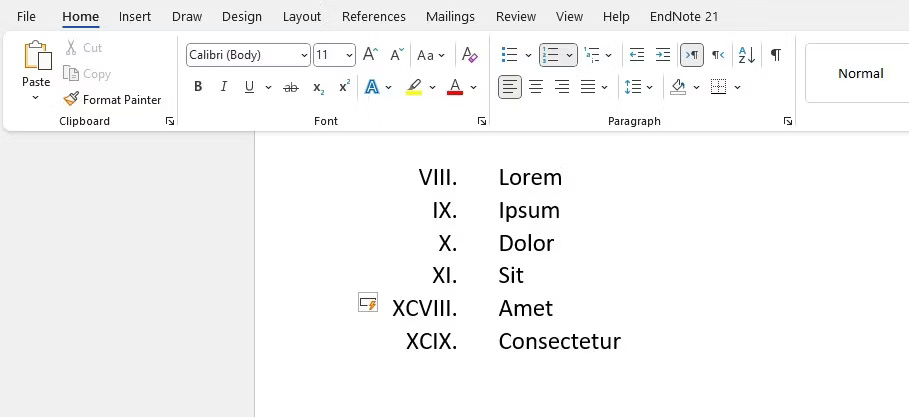This screenshot has width=909, height=417.
Task: Click the word Consectetur
Action: (559, 341)
